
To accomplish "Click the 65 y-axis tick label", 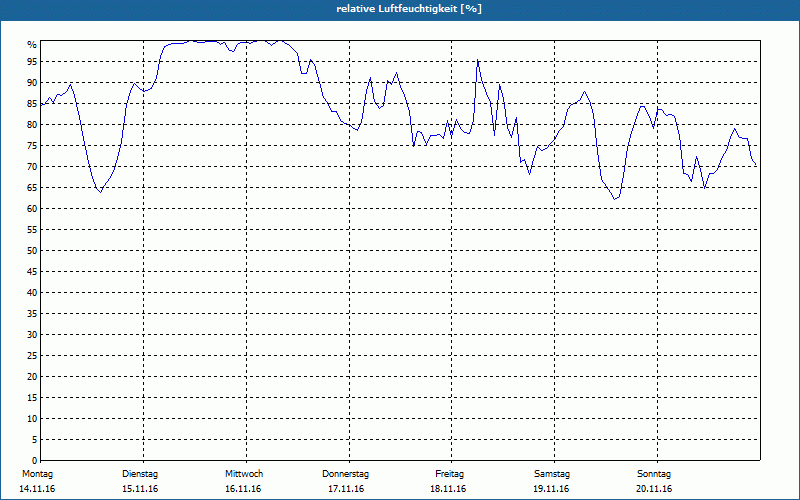I will coord(32,188).
